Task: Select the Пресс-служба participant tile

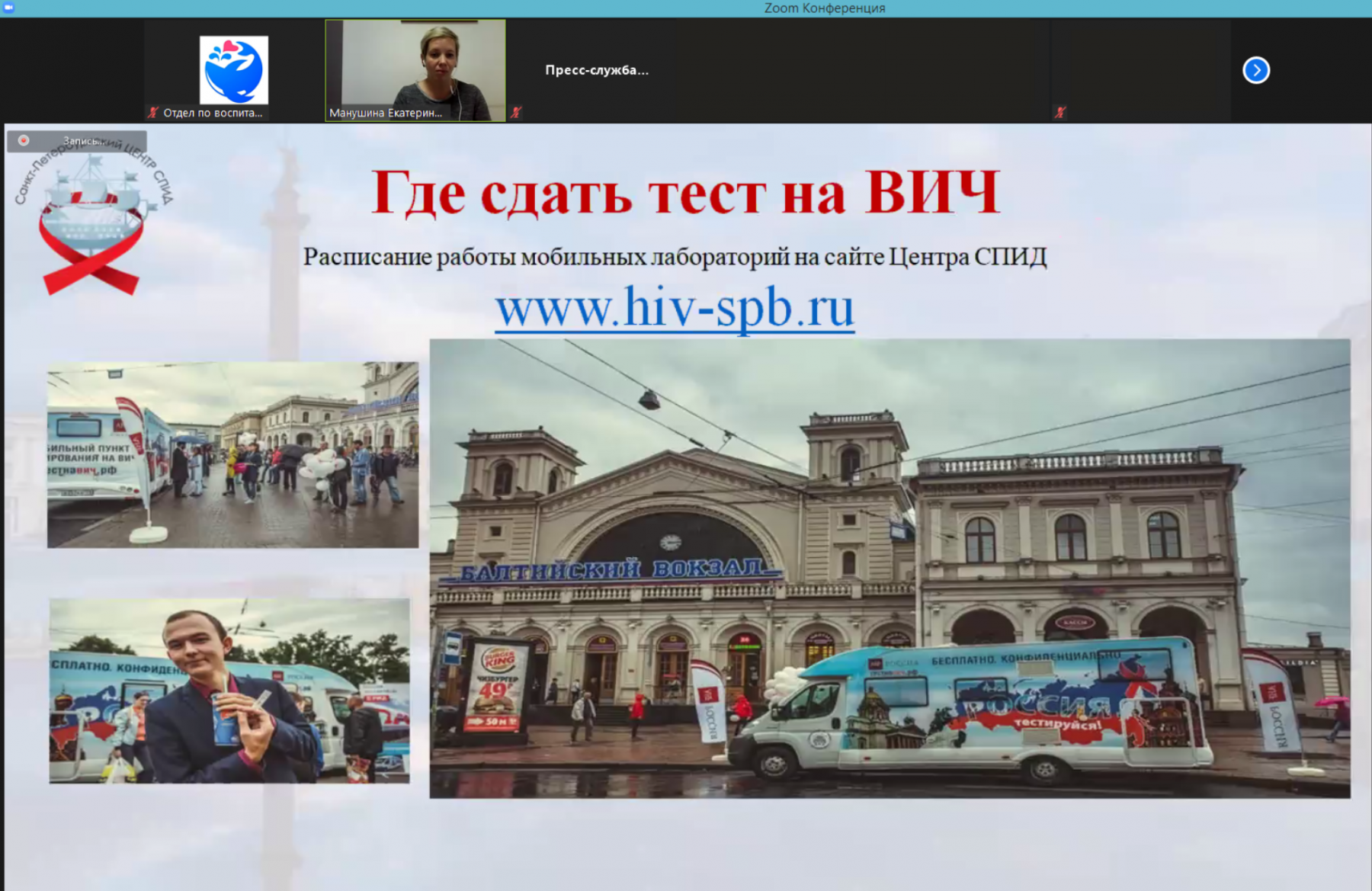Action: 596,70
